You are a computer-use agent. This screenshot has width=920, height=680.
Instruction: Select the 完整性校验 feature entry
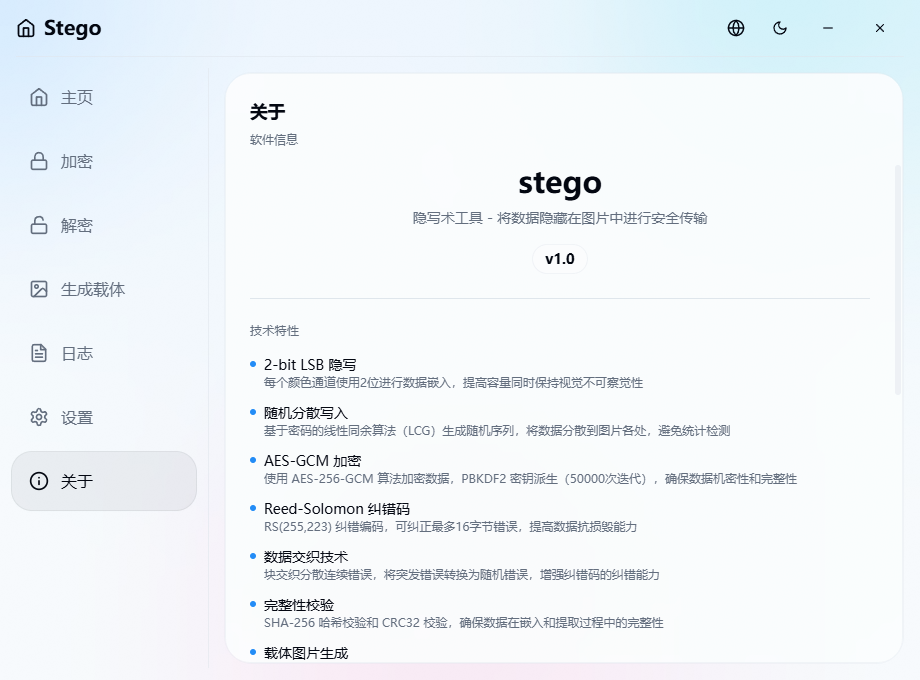tap(299, 605)
